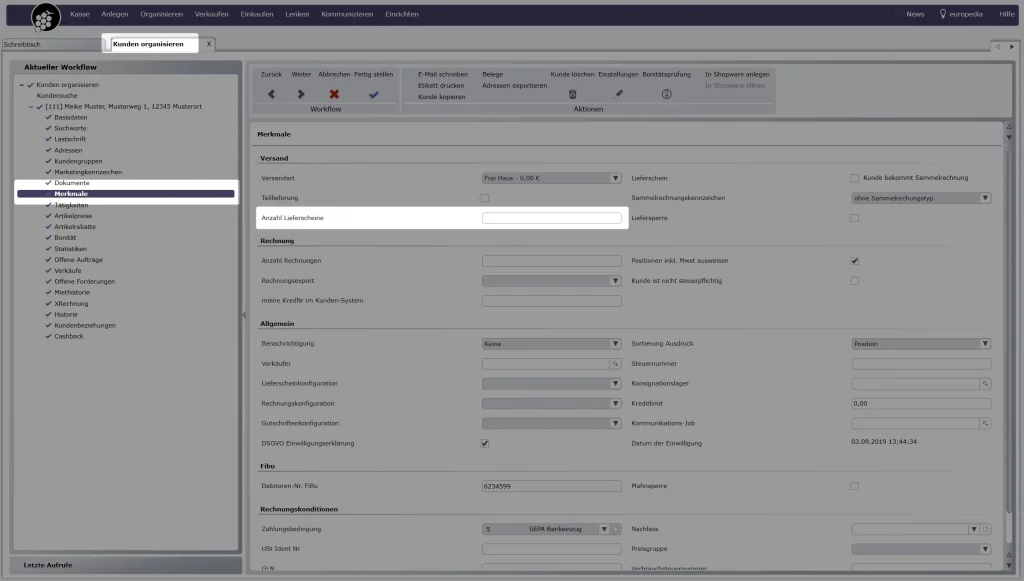Viewport: 1024px width, 581px height.
Task: Uncheck Positionen inkl. Mwst ausweisen
Action: pos(854,261)
